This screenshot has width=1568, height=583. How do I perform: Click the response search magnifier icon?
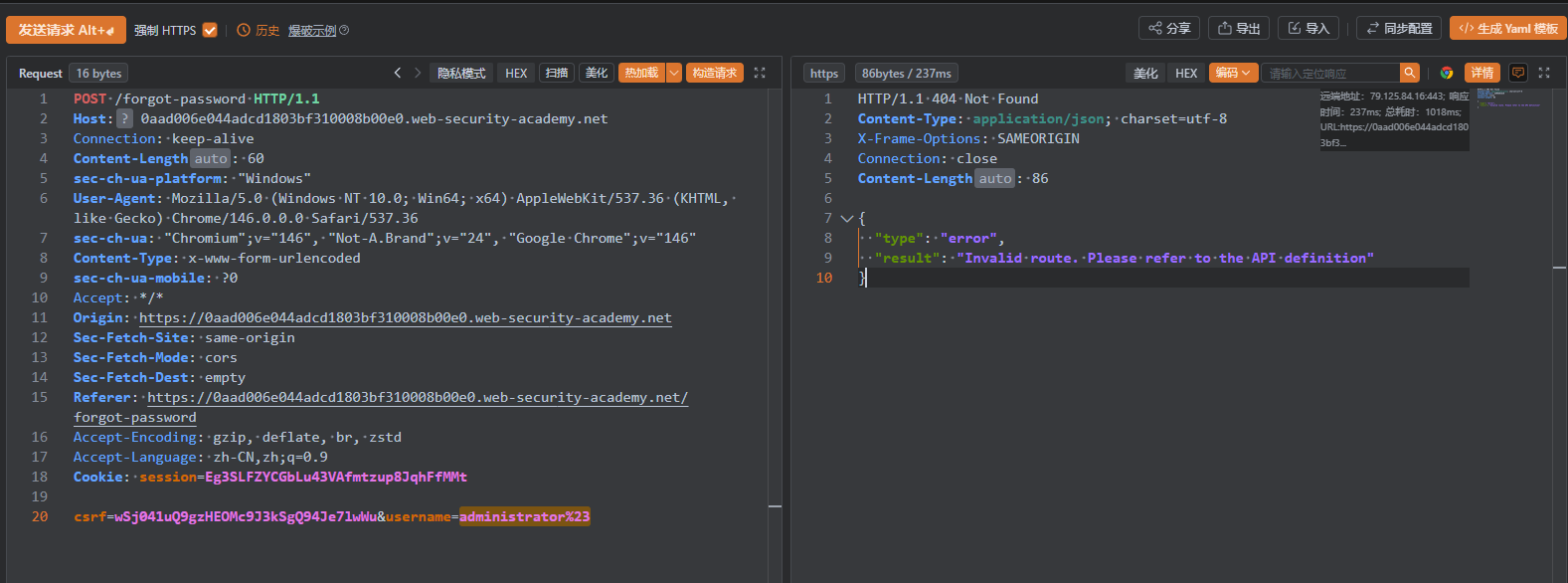(x=1409, y=73)
